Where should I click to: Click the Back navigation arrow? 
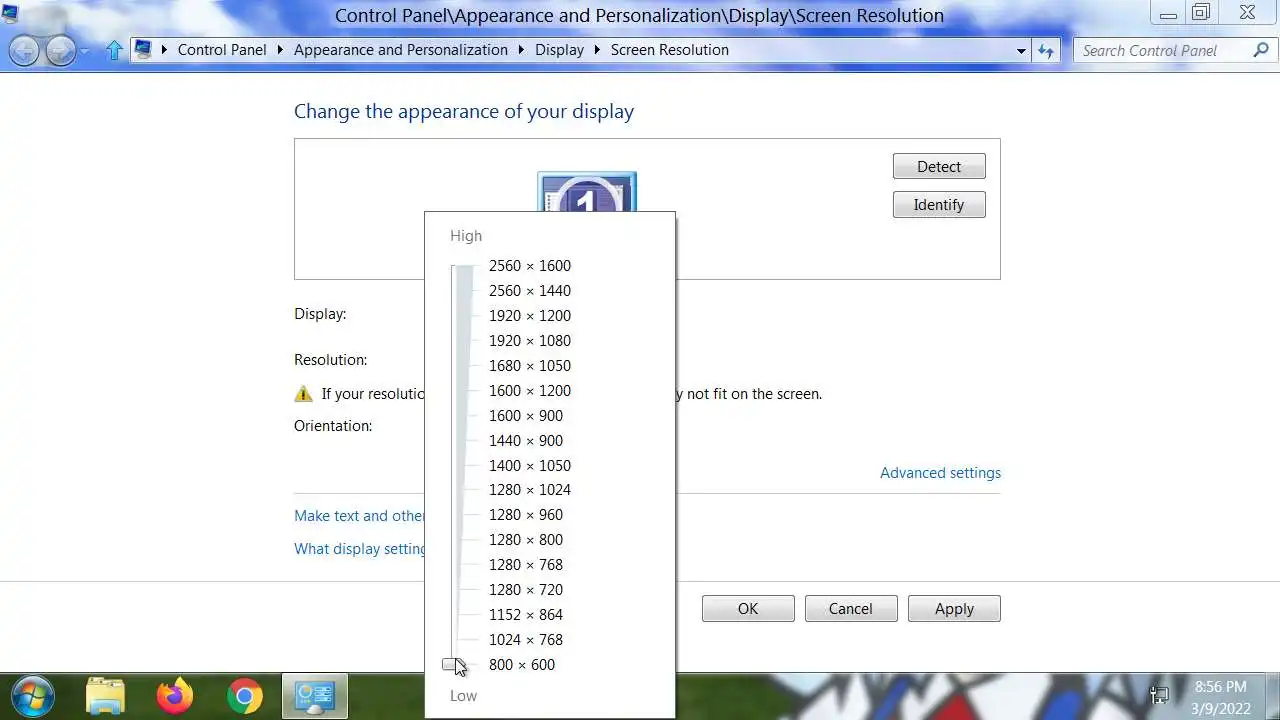24,50
